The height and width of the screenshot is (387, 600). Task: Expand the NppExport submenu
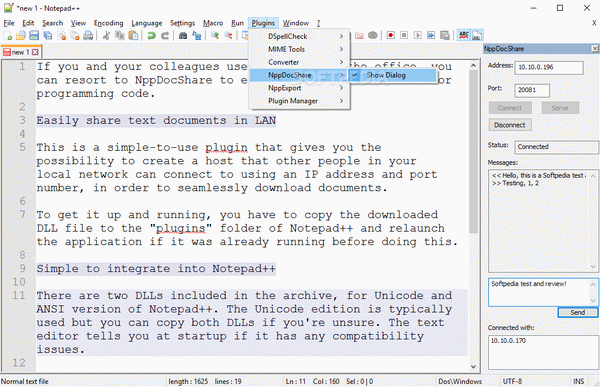[x=299, y=88]
